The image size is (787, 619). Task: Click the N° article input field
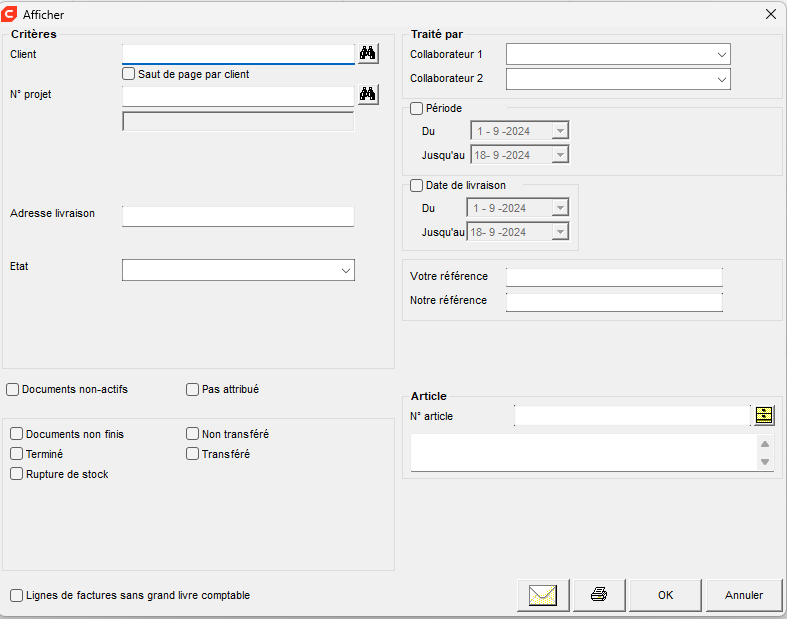tap(632, 416)
